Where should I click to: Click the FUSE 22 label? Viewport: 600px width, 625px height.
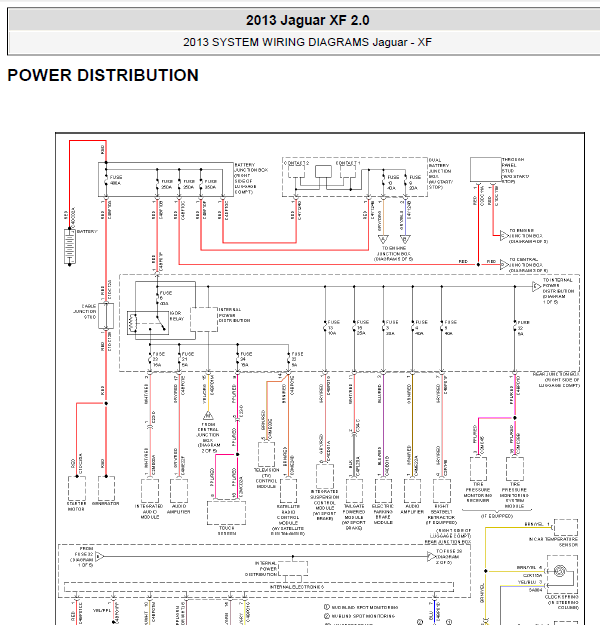click(x=158, y=359)
